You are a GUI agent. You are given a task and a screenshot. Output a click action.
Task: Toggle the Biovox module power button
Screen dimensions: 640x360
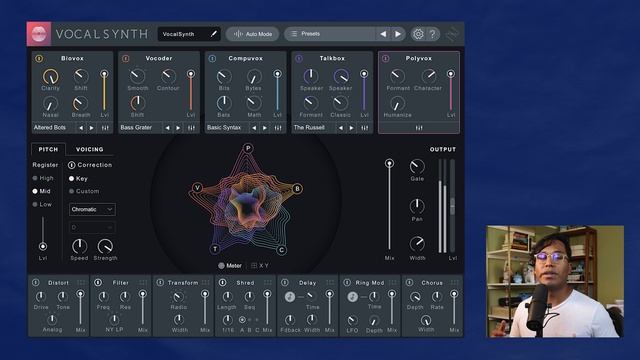click(39, 58)
